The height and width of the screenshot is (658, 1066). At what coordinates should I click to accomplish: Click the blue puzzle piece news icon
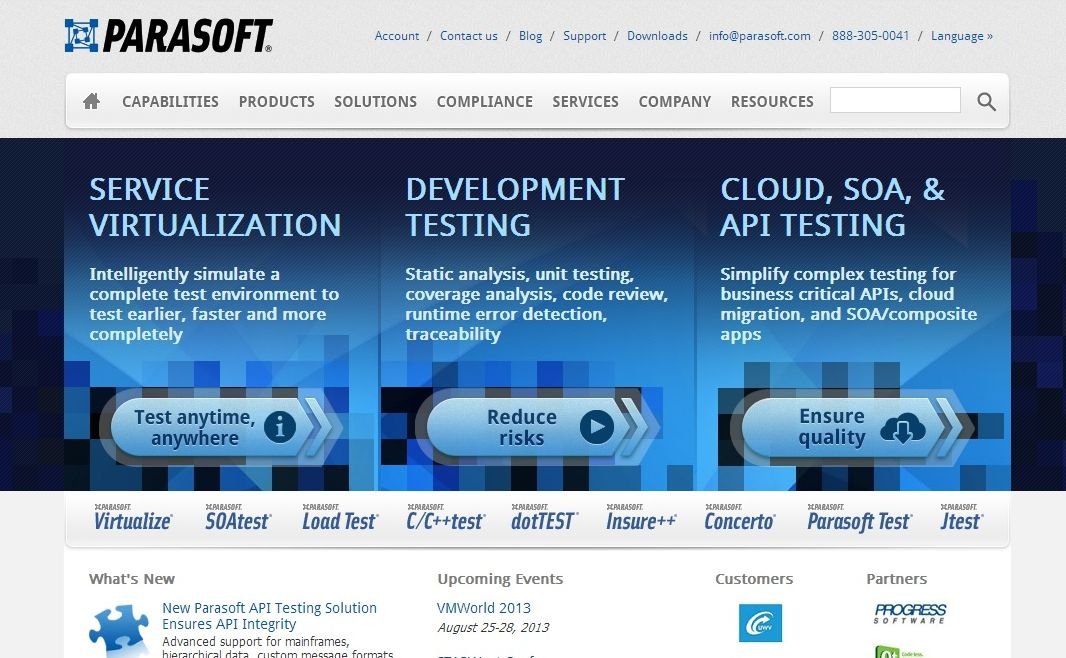point(119,630)
